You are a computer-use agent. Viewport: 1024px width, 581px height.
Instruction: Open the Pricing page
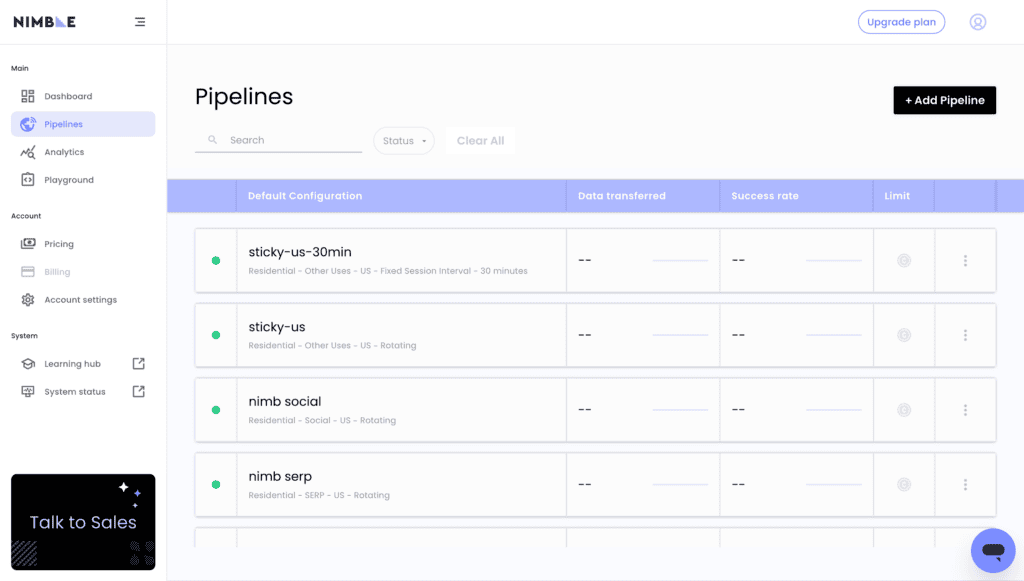pyautogui.click(x=83, y=243)
